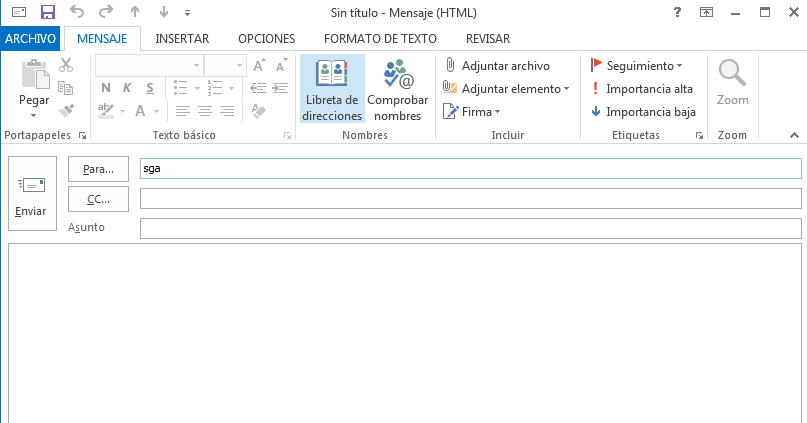
Task: Click the Save icon in quick access toolbar
Action: 47,12
